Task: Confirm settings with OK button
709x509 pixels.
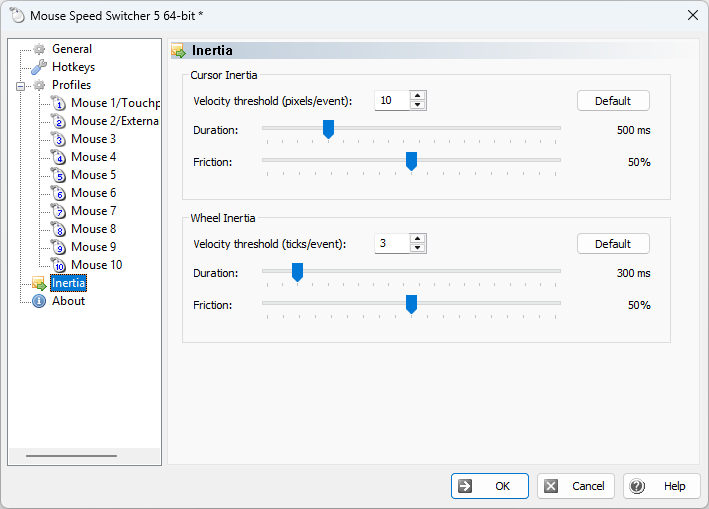Action: (x=490, y=486)
